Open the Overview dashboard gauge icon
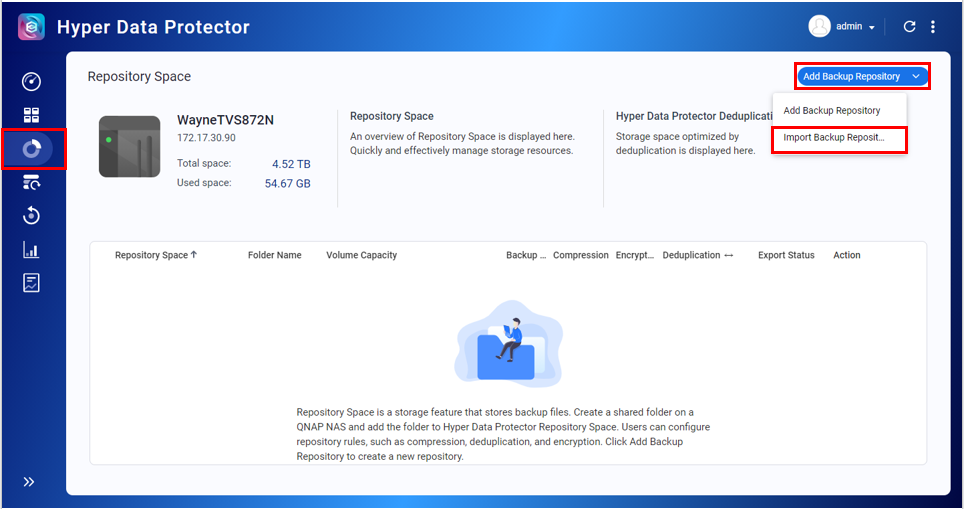Image resolution: width=964 pixels, height=509 pixels. coord(31,82)
